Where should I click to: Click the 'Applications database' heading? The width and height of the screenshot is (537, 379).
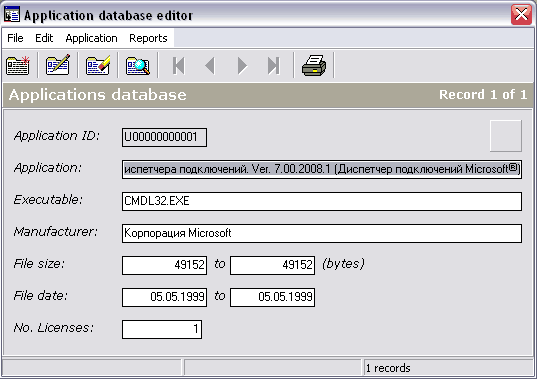click(x=98, y=95)
